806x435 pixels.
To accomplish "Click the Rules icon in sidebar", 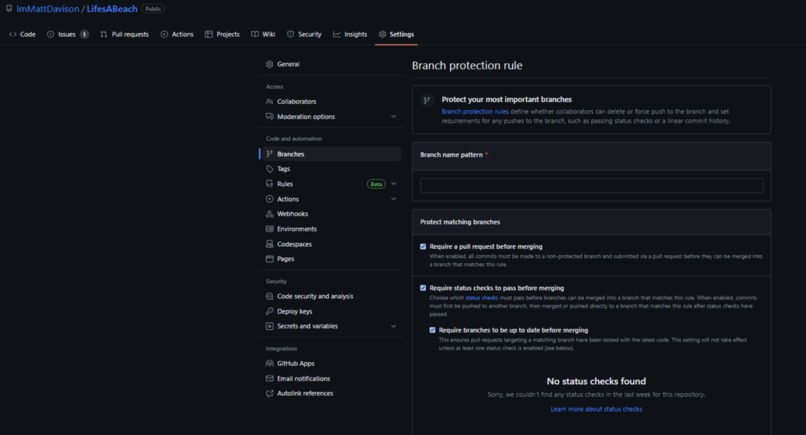I will point(269,184).
